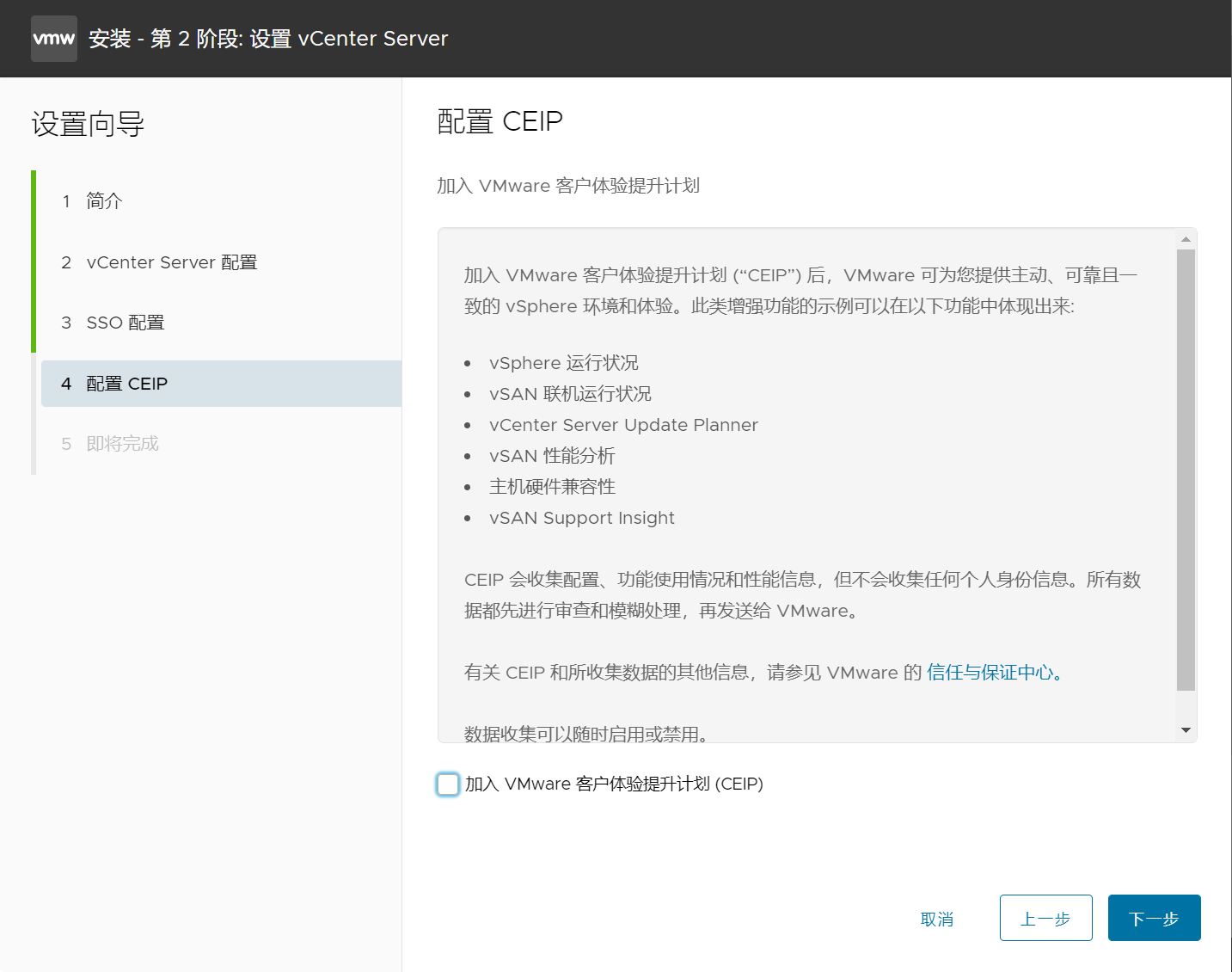Screen dimensions: 1232x972
Task: Go back with the 上一步 button
Action: click(x=1045, y=918)
